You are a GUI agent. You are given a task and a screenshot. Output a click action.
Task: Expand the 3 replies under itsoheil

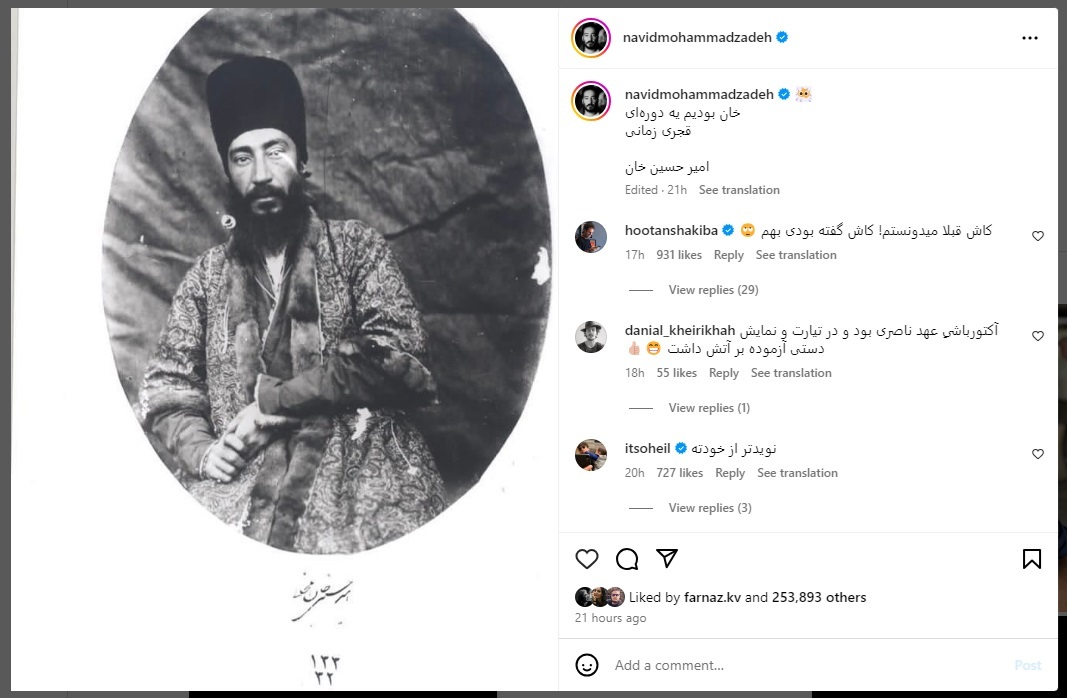pyautogui.click(x=710, y=508)
